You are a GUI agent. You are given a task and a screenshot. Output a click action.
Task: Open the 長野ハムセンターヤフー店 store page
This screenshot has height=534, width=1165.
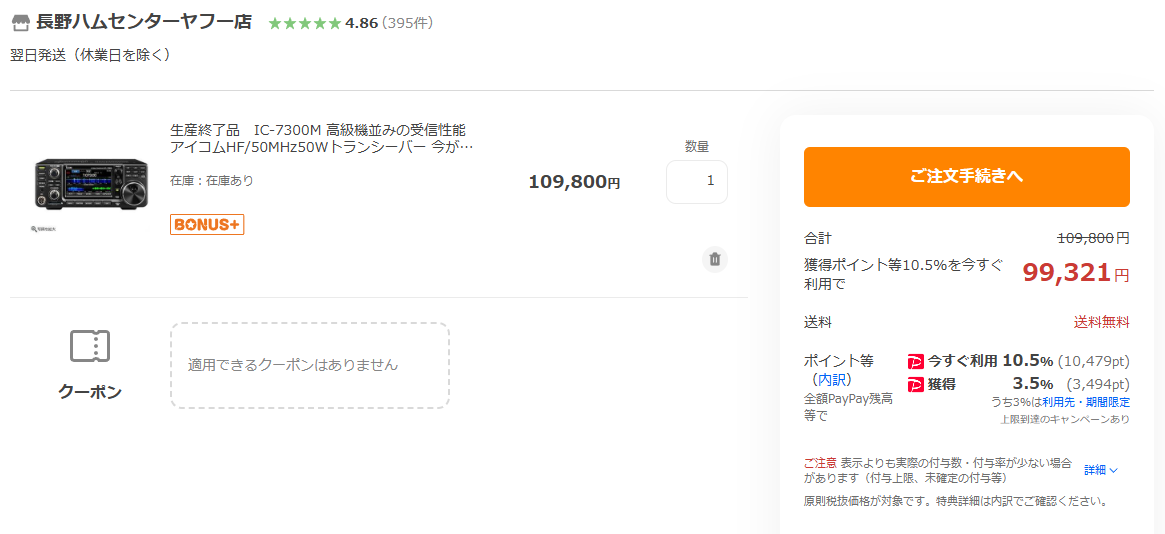pos(144,22)
